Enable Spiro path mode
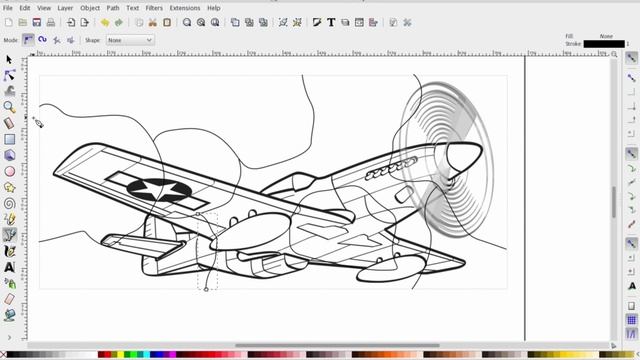 point(42,40)
